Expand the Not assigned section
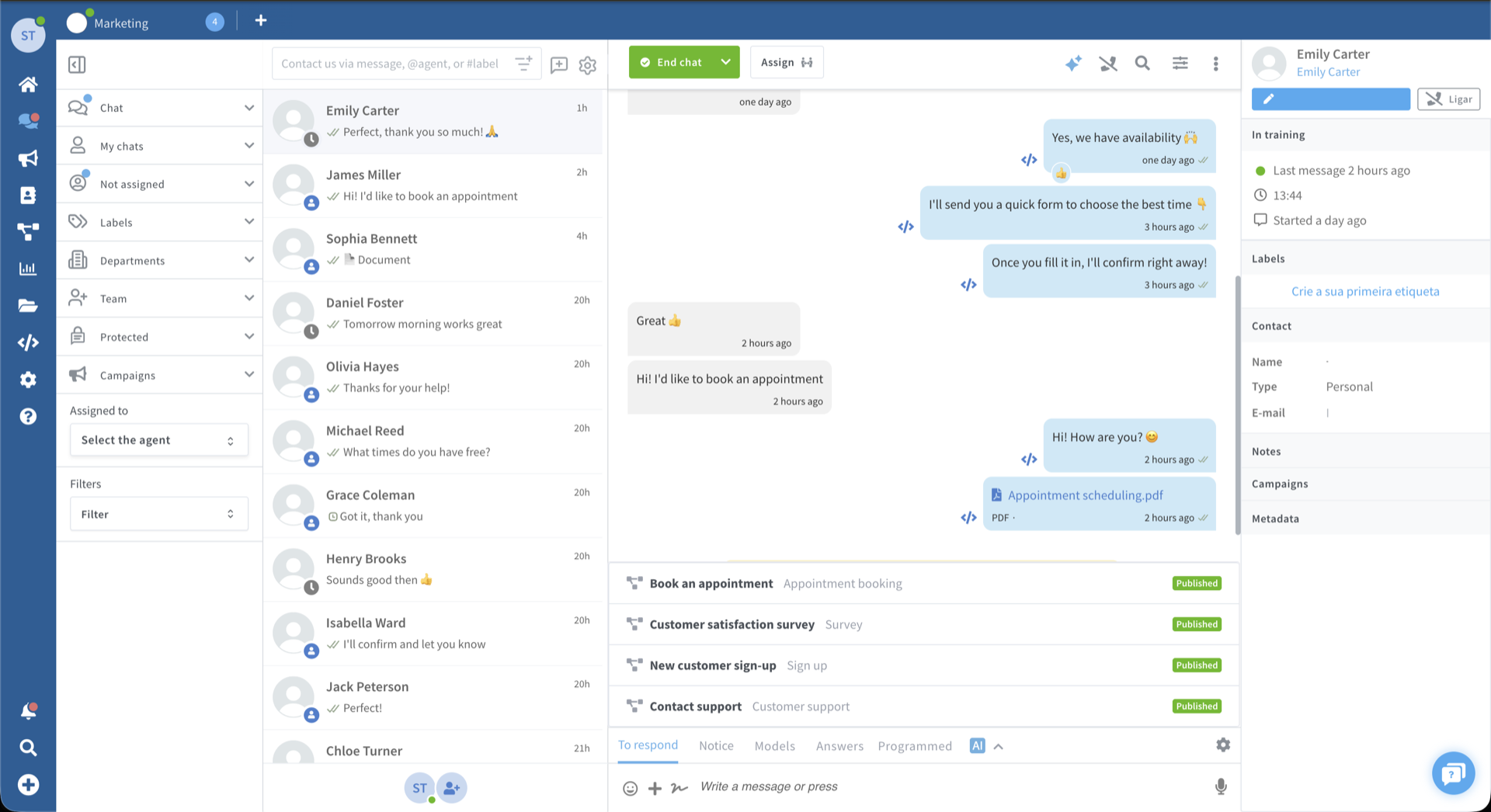The height and width of the screenshot is (812, 1491). click(x=159, y=184)
